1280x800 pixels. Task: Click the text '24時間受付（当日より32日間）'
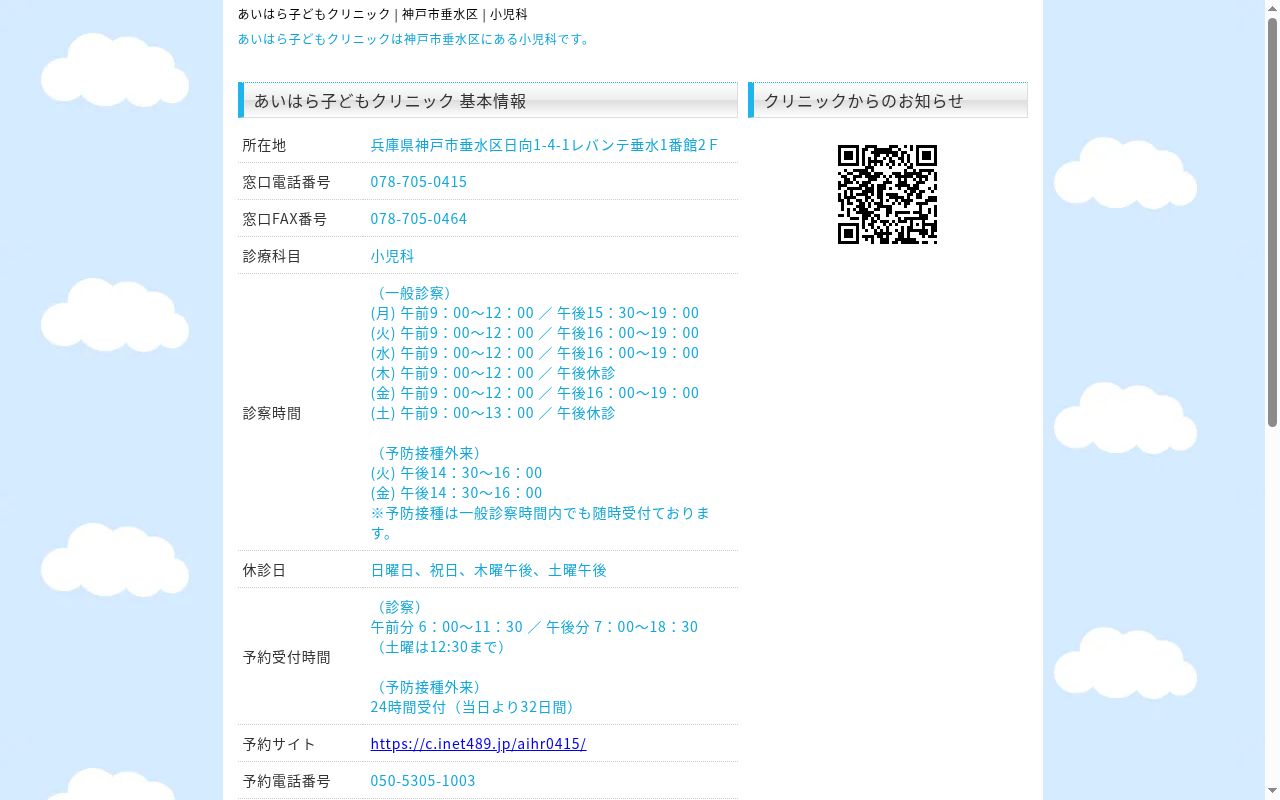pyautogui.click(x=476, y=707)
